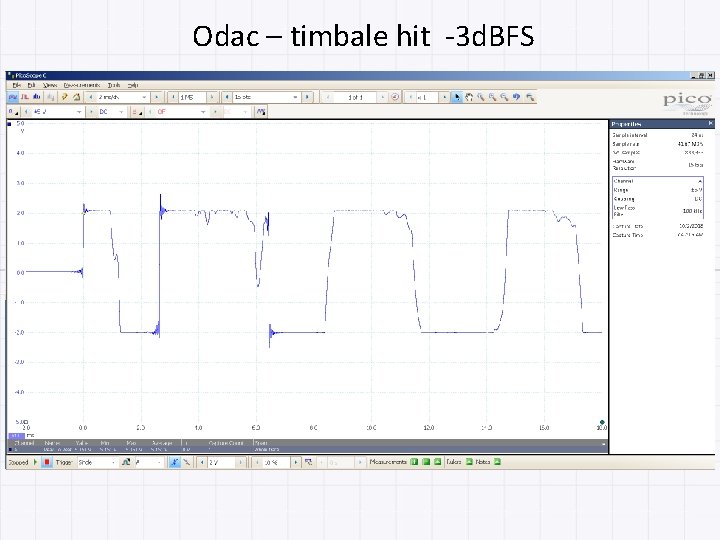
Task: Open trigger mode Single dropdown
Action: pos(113,462)
